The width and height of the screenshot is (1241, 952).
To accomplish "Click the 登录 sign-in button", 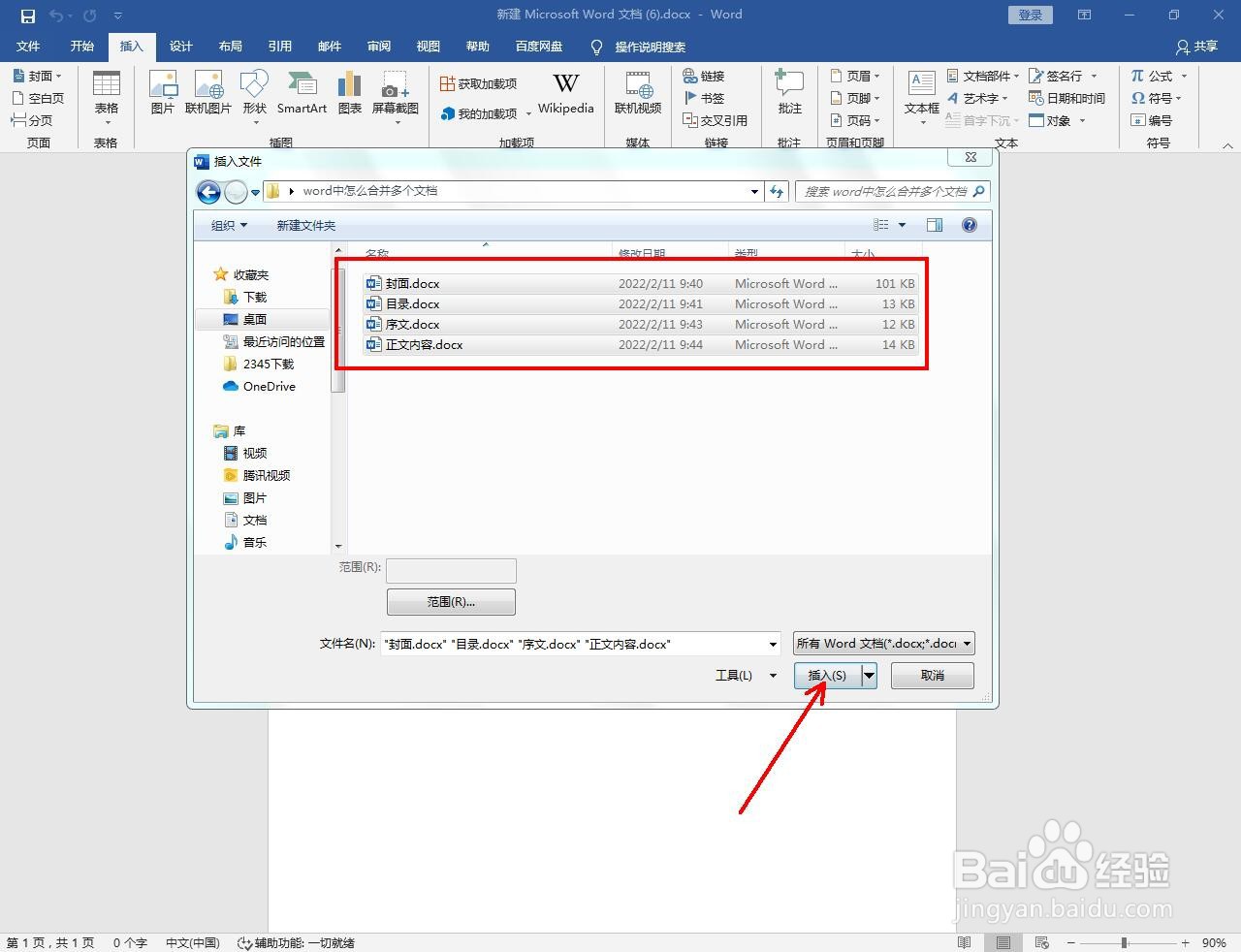I will (1031, 15).
